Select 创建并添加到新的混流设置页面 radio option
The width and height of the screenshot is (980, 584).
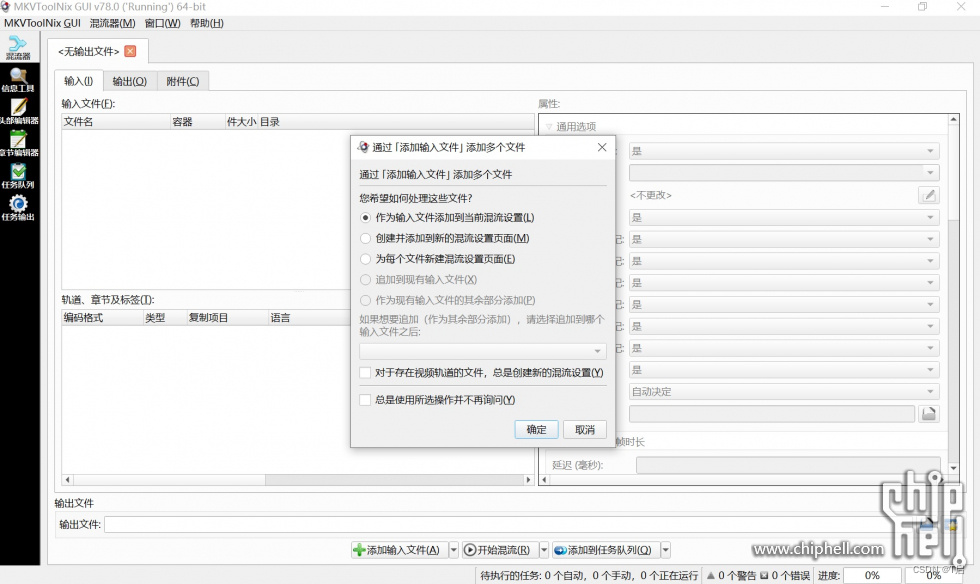click(x=366, y=238)
